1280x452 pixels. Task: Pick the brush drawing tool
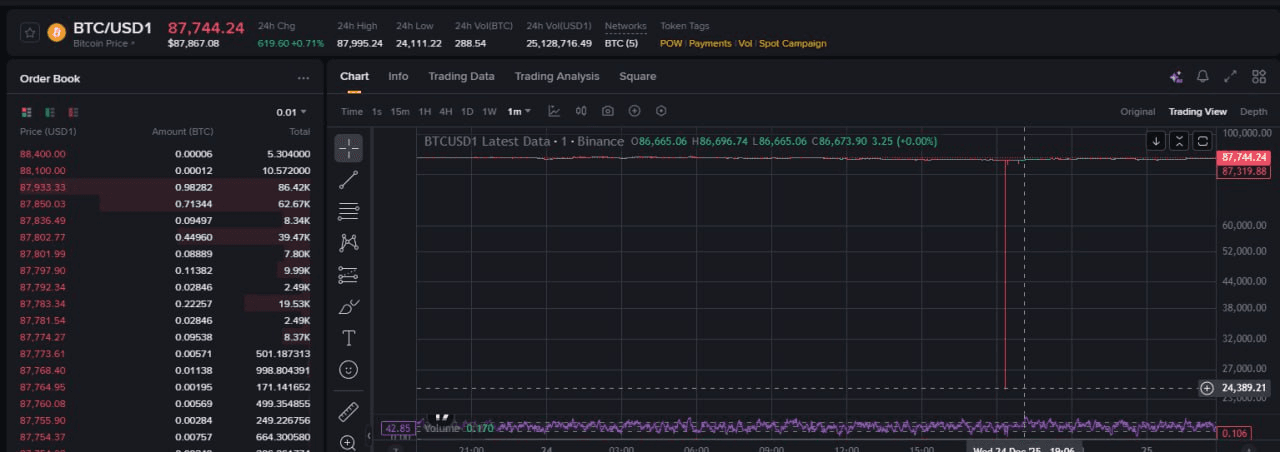(348, 307)
